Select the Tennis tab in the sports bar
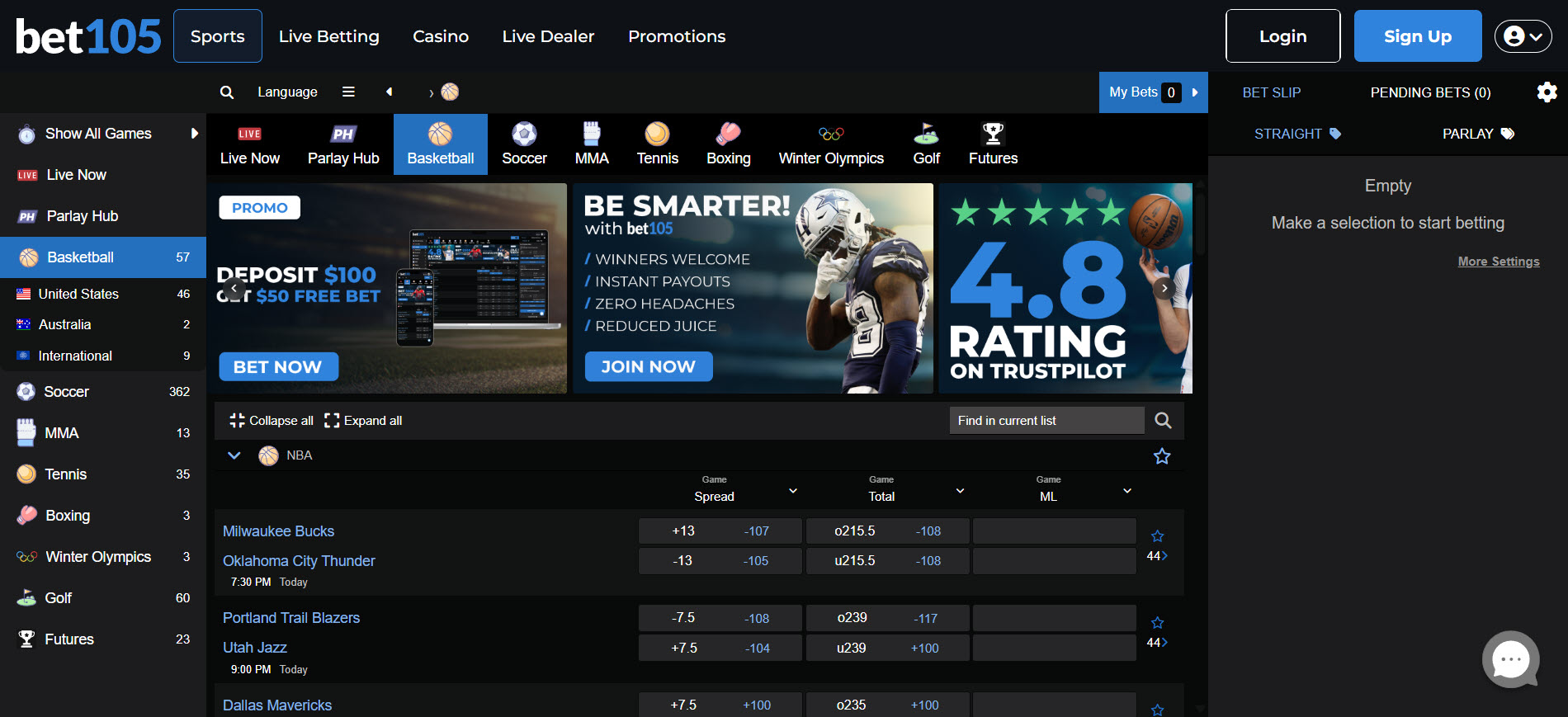The width and height of the screenshot is (1568, 717). click(658, 144)
